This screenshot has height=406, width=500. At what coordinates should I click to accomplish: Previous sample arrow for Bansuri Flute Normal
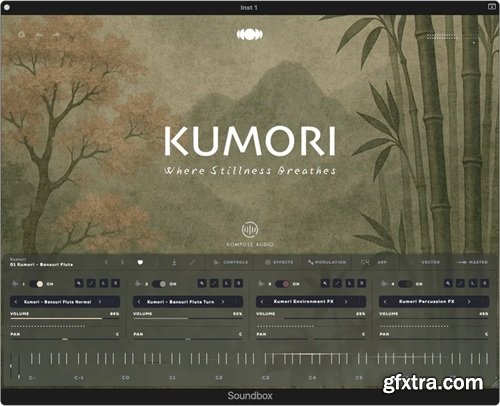coord(16,302)
